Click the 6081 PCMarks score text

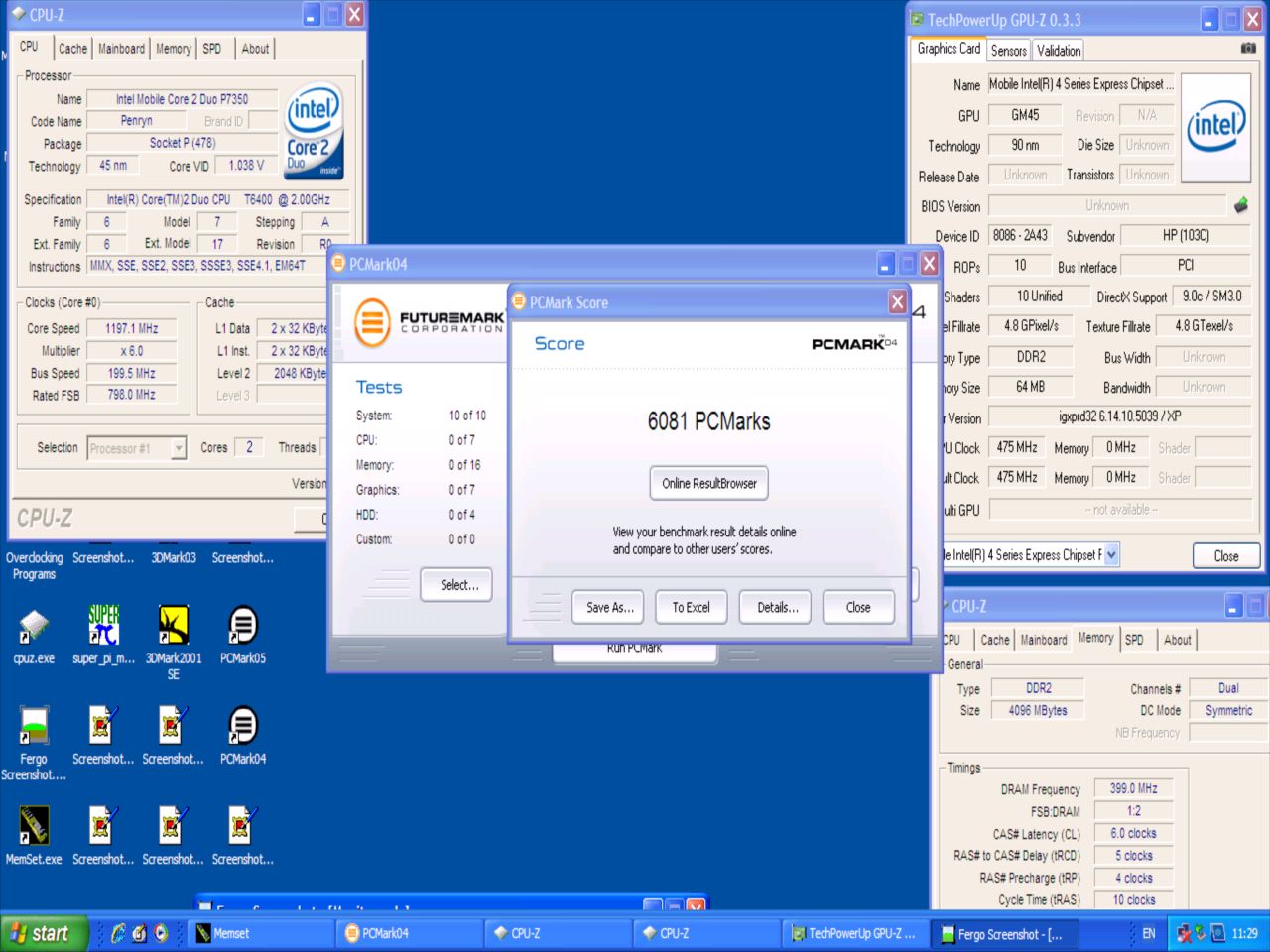[x=708, y=421]
